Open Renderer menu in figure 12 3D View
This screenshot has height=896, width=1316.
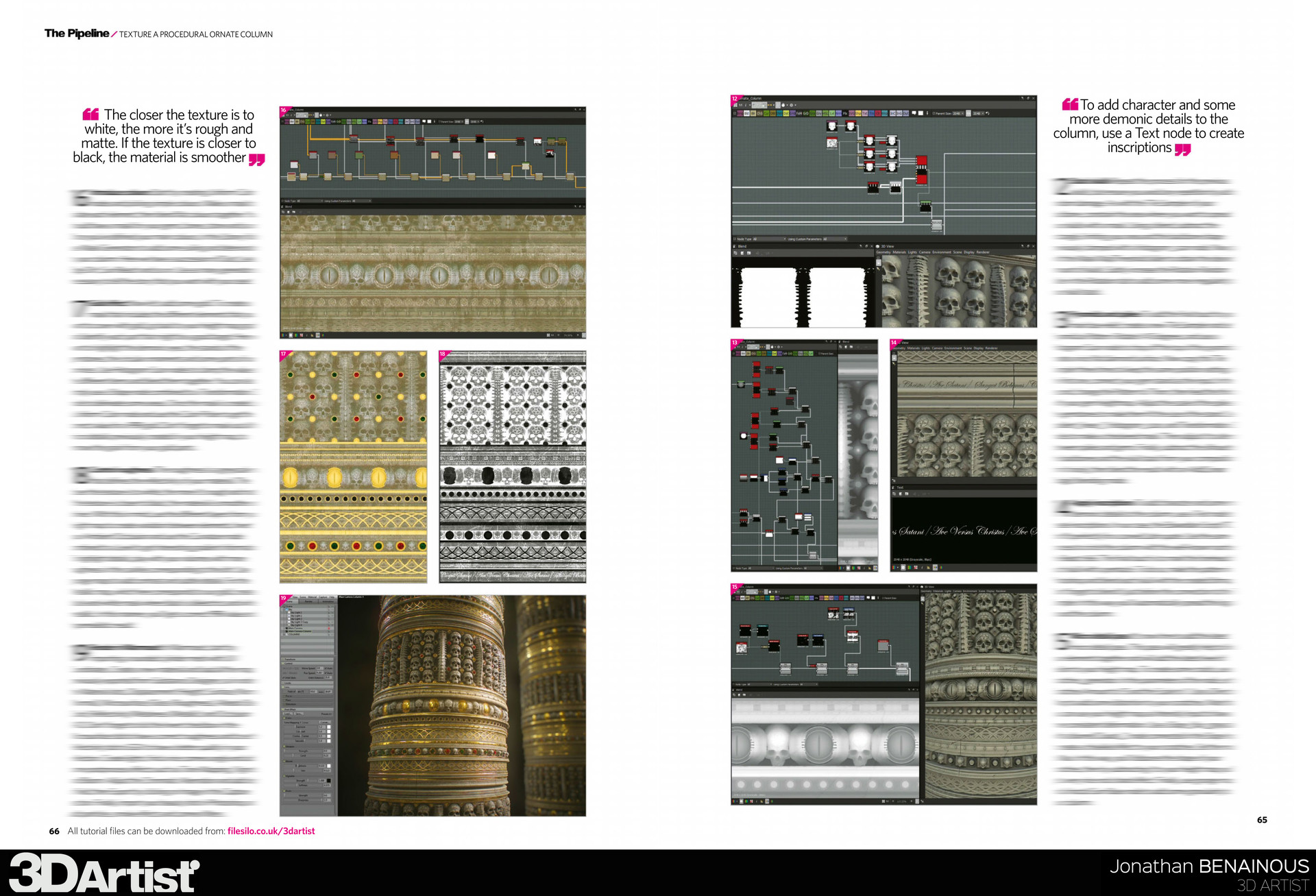coord(983,252)
